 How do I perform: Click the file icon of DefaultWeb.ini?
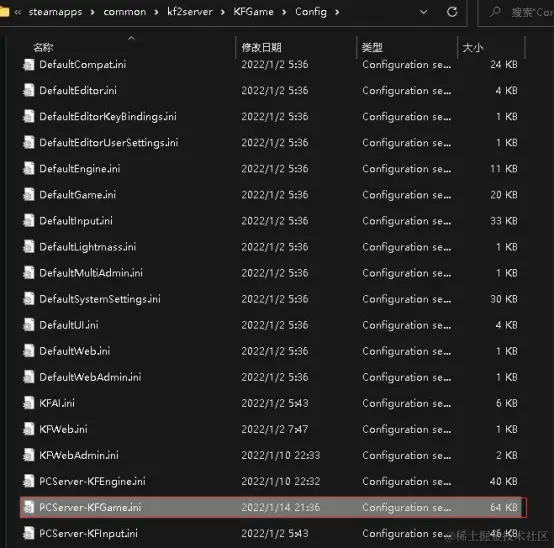pos(29,351)
